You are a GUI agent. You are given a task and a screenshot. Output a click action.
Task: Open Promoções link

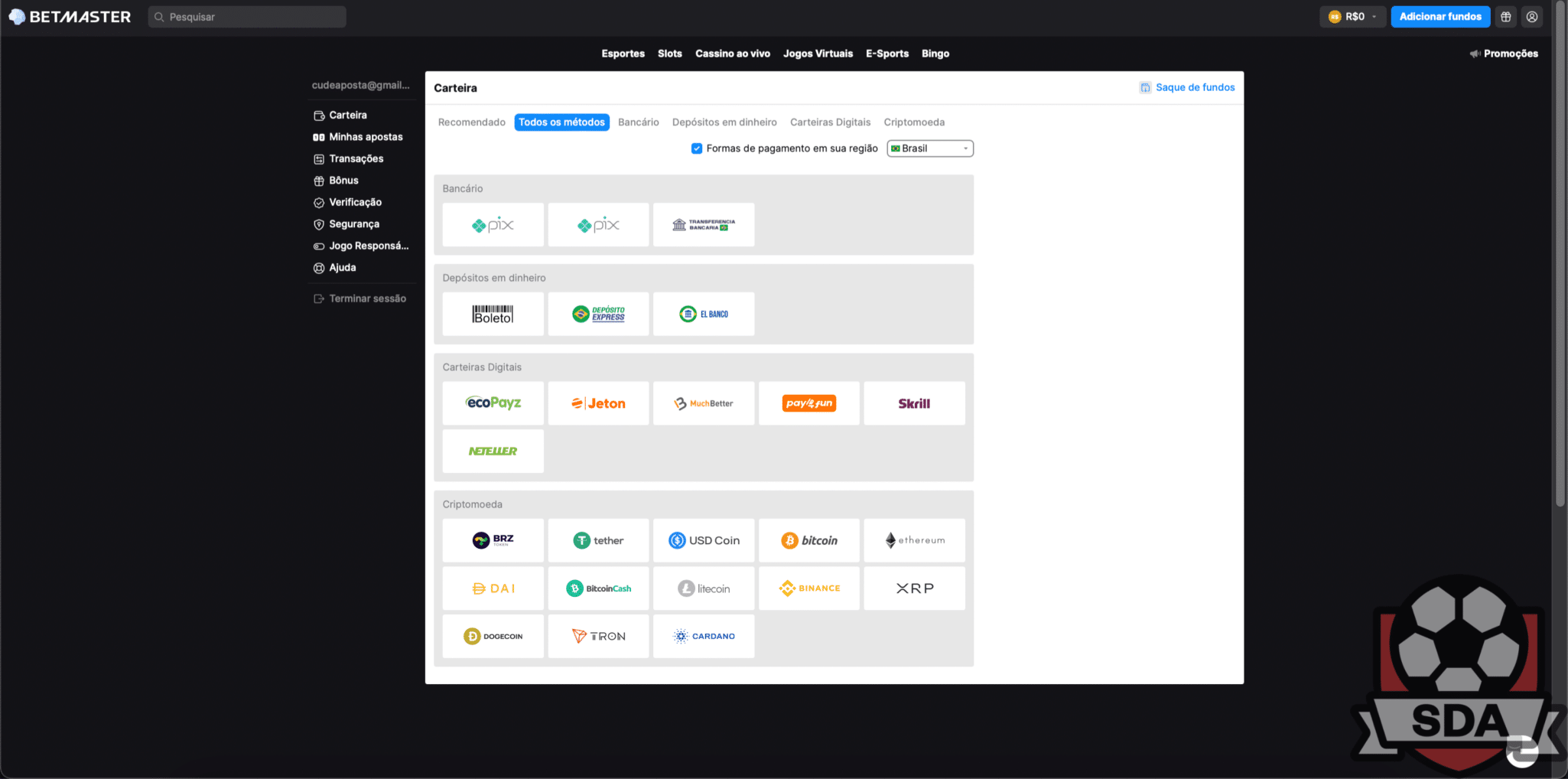[1504, 54]
